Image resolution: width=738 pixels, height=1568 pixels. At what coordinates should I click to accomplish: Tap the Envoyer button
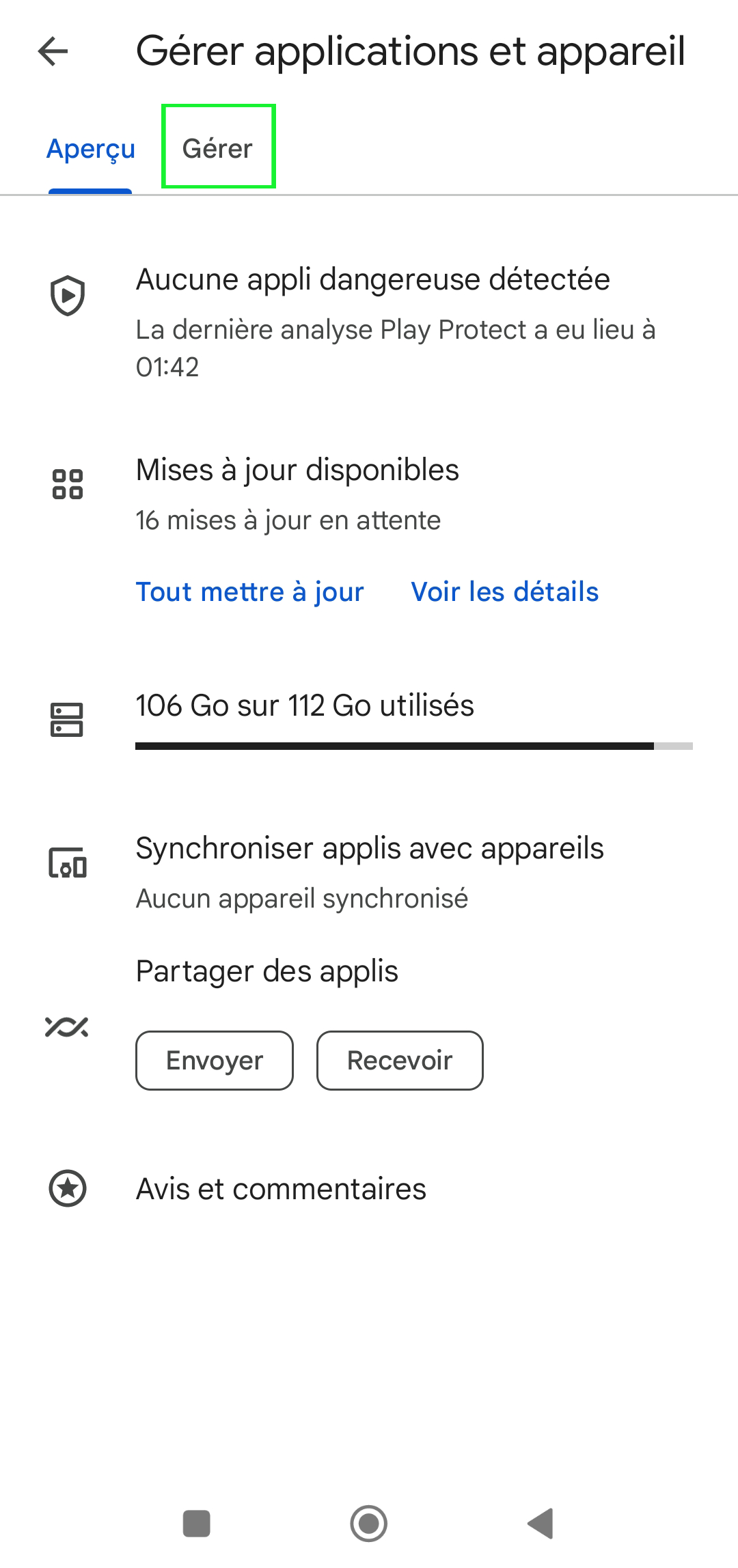(x=215, y=1060)
